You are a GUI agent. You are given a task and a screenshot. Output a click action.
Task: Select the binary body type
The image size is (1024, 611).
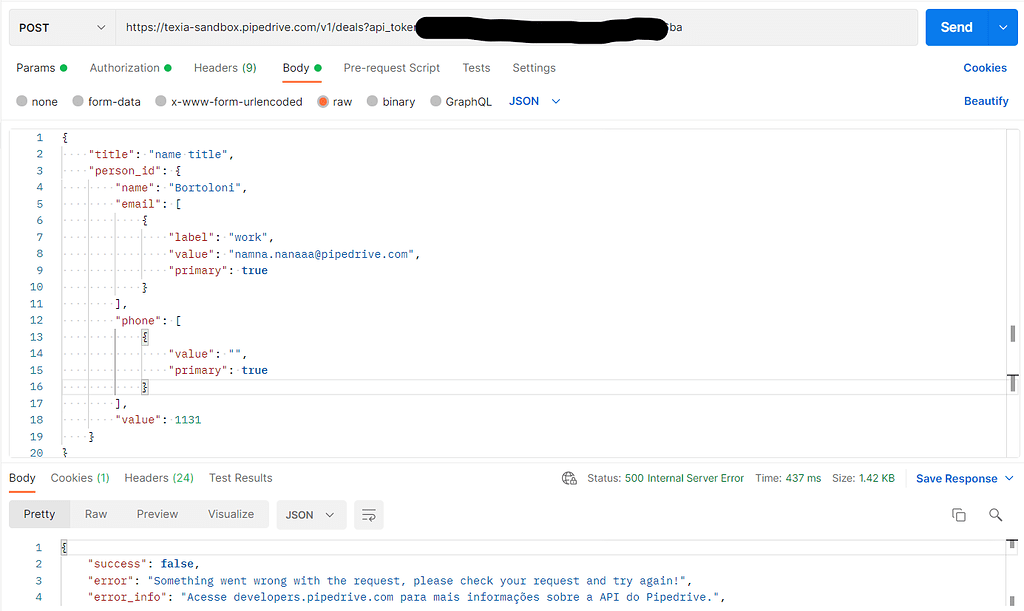391,101
